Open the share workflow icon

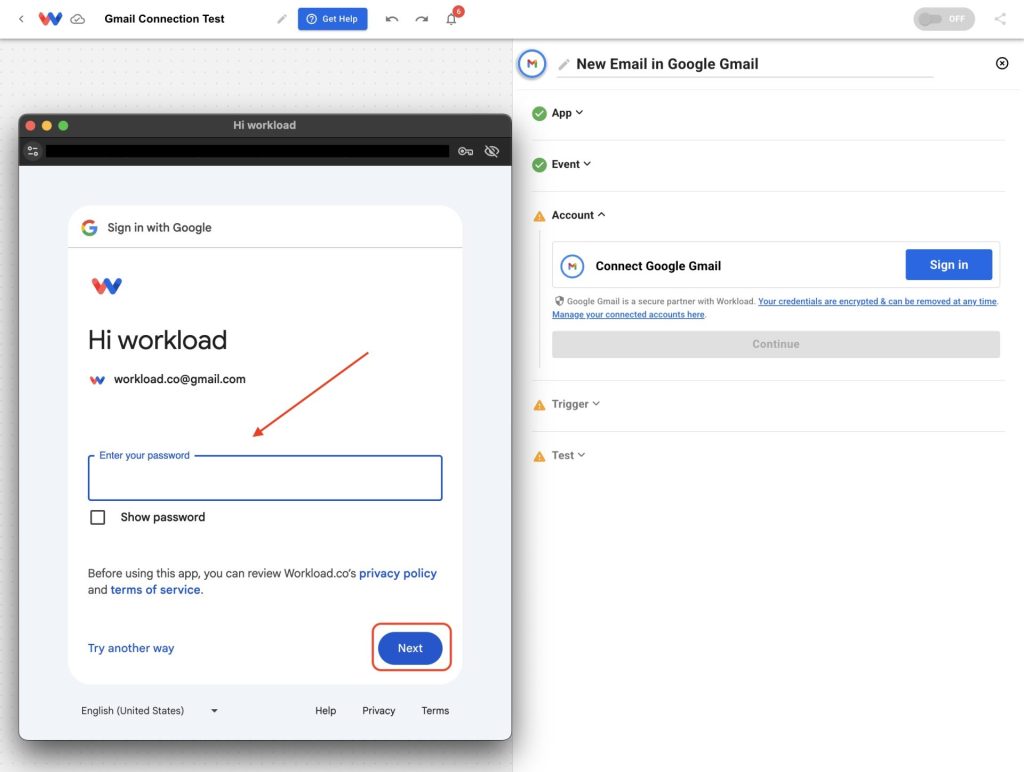pyautogui.click(x=1000, y=19)
